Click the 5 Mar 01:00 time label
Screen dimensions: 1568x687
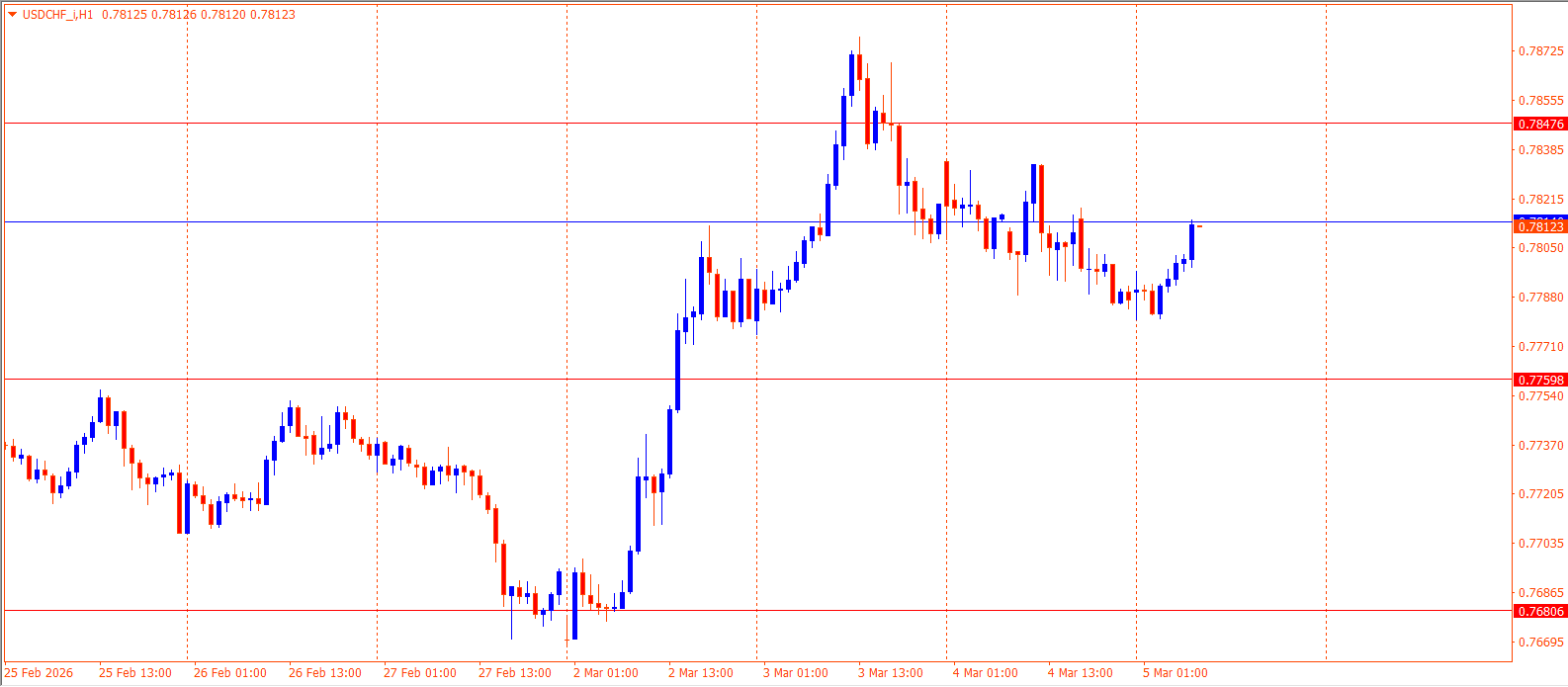click(x=1176, y=673)
